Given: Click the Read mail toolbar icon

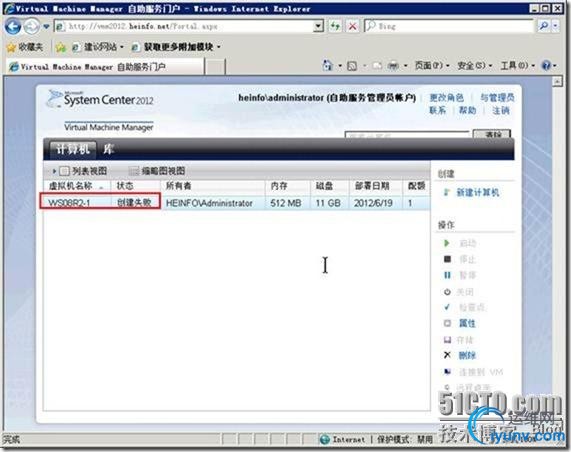Looking at the screenshot, I should (x=377, y=66).
